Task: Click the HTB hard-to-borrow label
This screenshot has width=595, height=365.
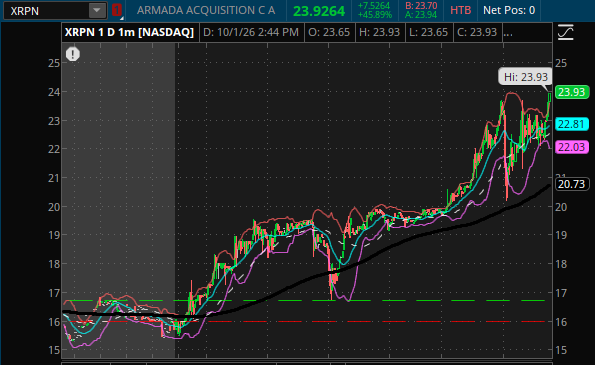Action: [460, 10]
